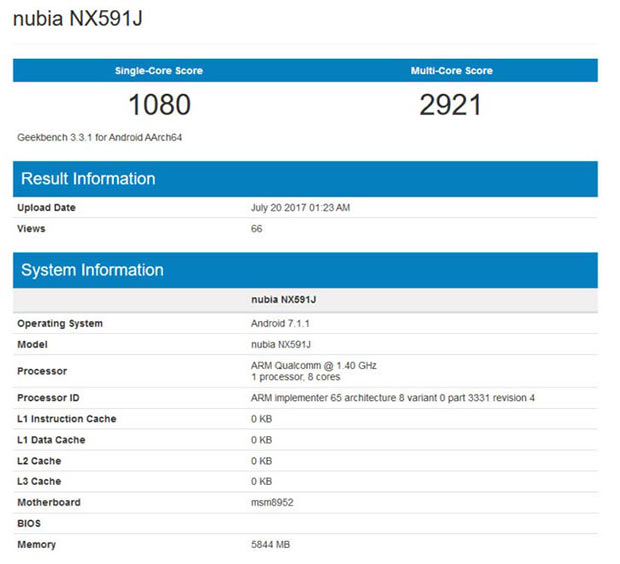Click the nubia NX591J table column heading
Viewport: 620px width, 564px height.
pos(290,300)
